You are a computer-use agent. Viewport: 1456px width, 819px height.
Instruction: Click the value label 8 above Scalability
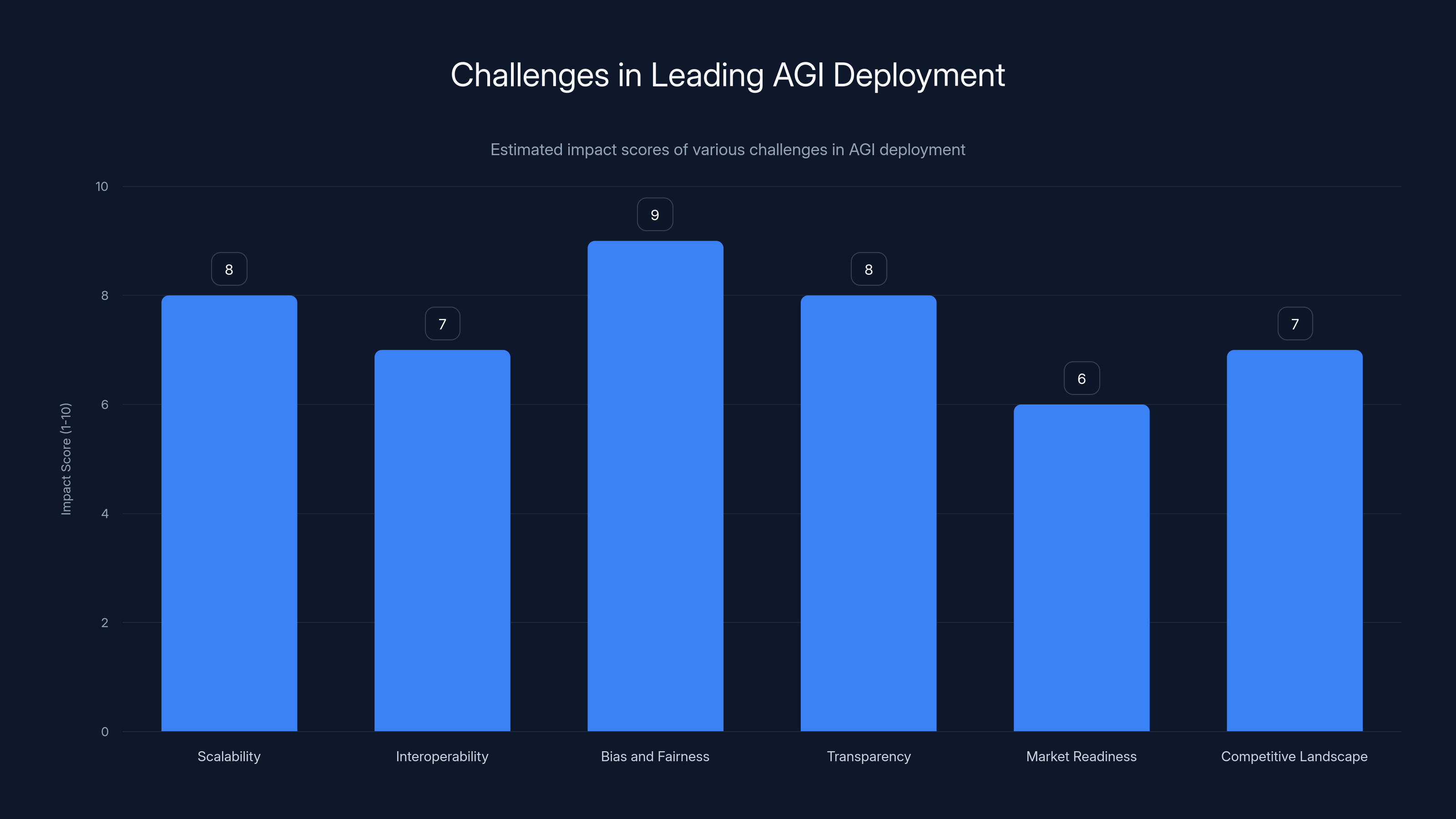(x=229, y=269)
